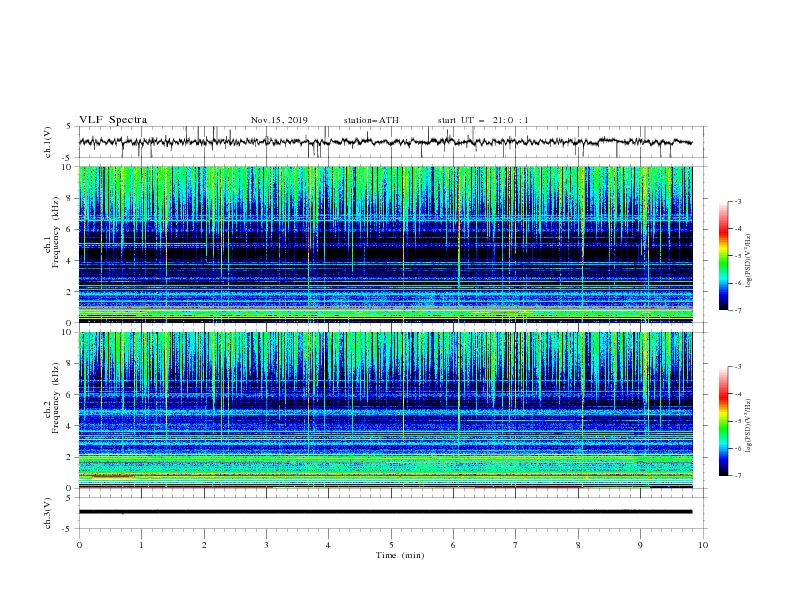
Task: Click the "station=ATH" label
Action: 371,120
